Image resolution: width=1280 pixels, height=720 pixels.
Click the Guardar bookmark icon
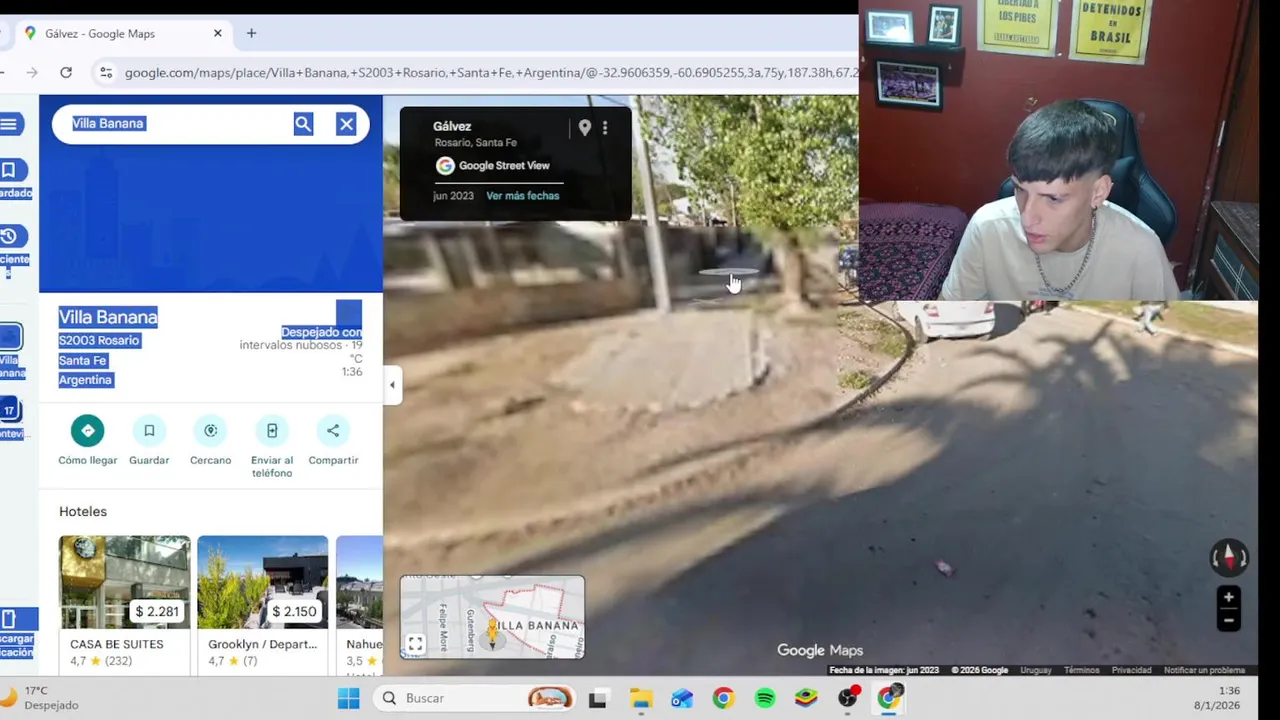(149, 431)
